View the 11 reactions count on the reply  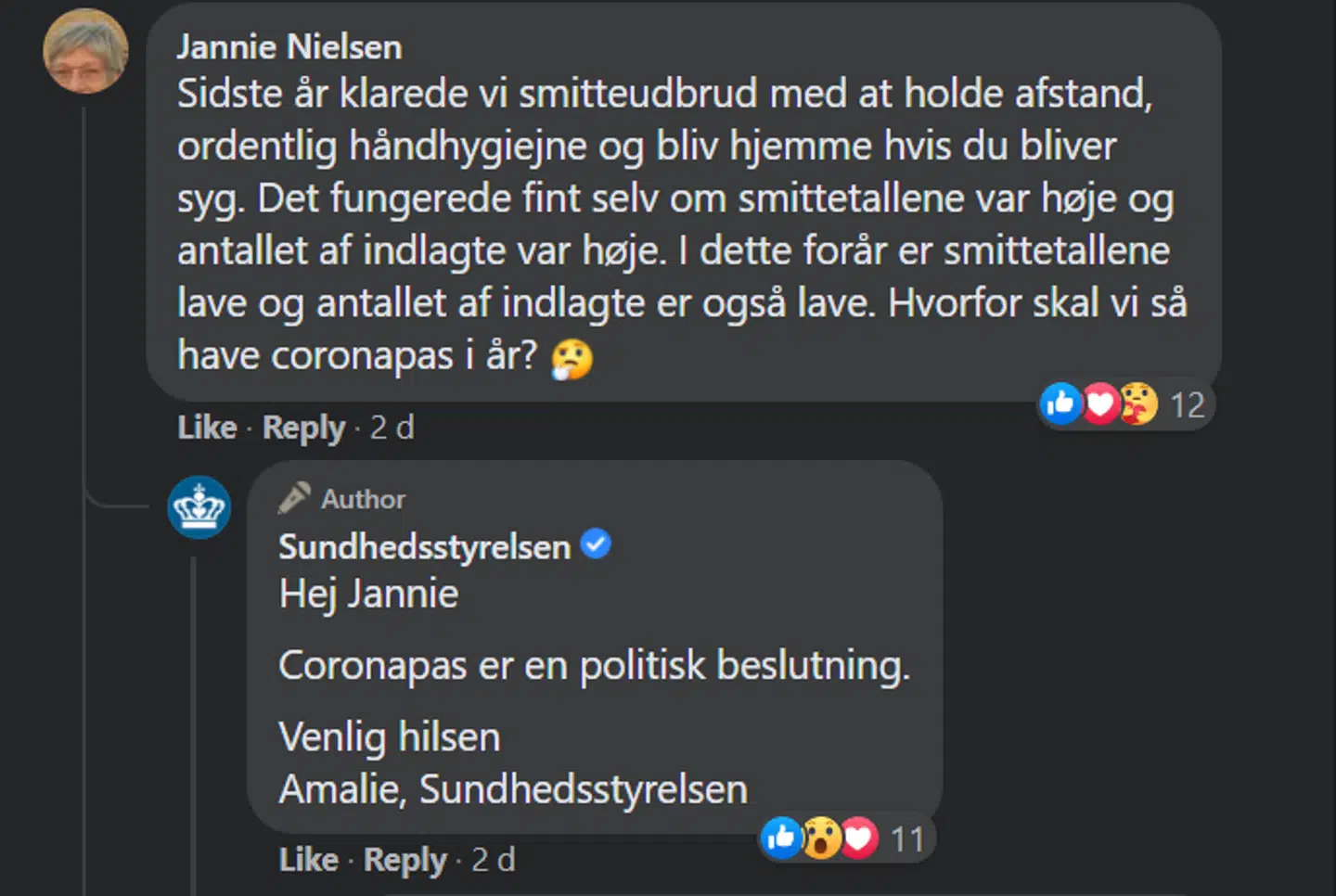(906, 837)
